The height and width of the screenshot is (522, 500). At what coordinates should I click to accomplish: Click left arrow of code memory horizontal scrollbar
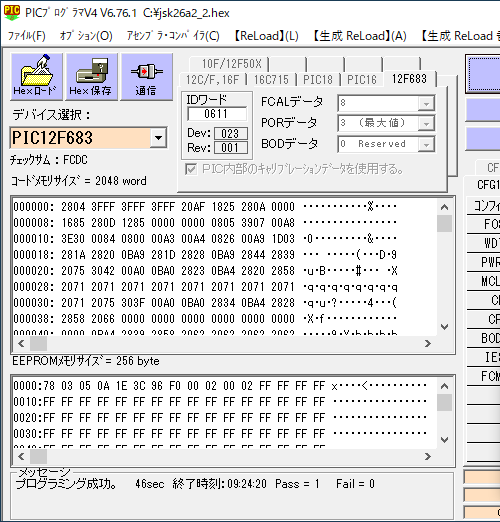(x=21, y=343)
